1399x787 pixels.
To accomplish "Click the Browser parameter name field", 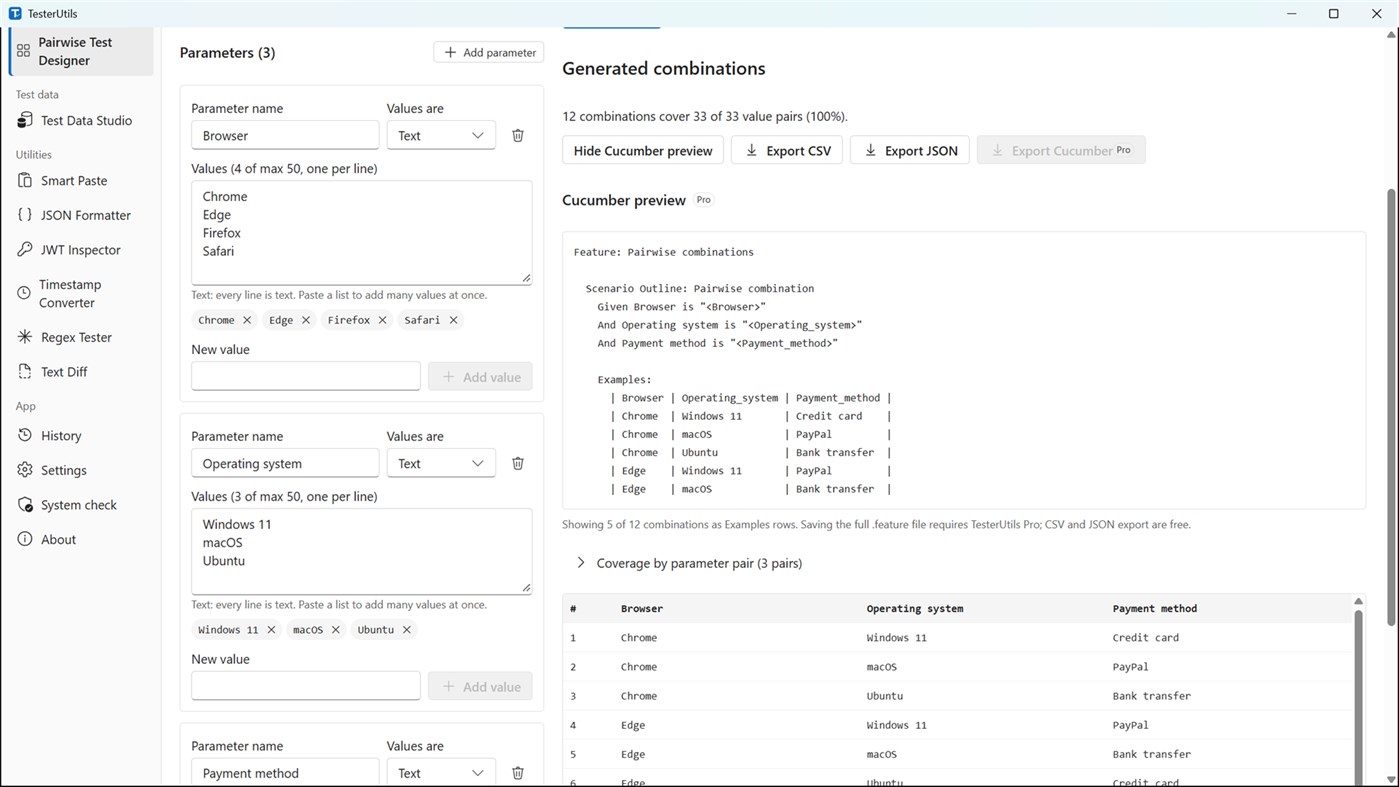I will point(285,135).
